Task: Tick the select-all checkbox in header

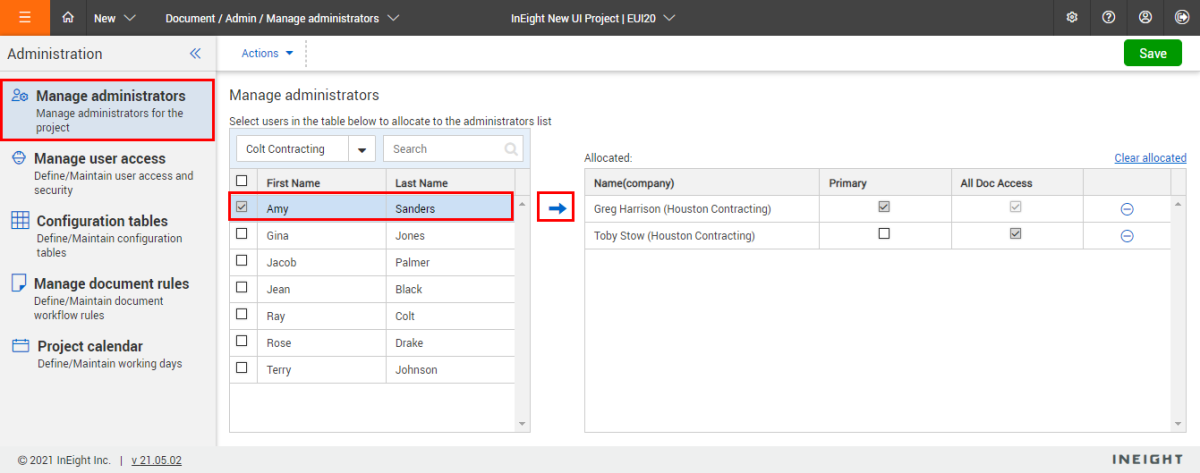Action: [241, 181]
